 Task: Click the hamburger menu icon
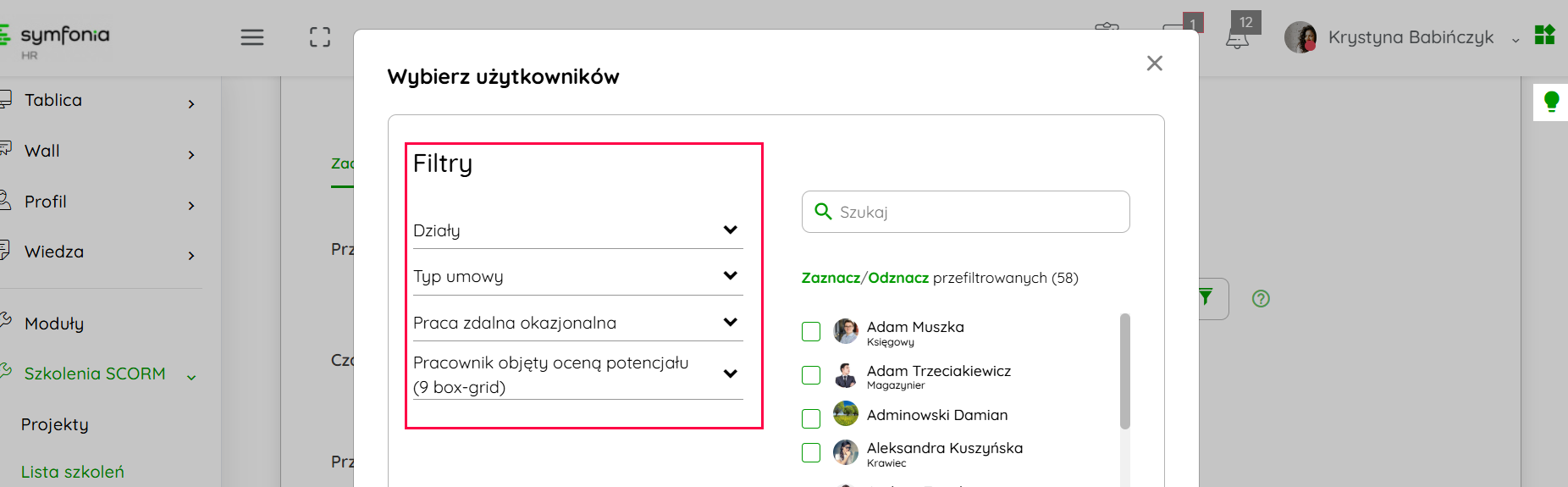252,37
